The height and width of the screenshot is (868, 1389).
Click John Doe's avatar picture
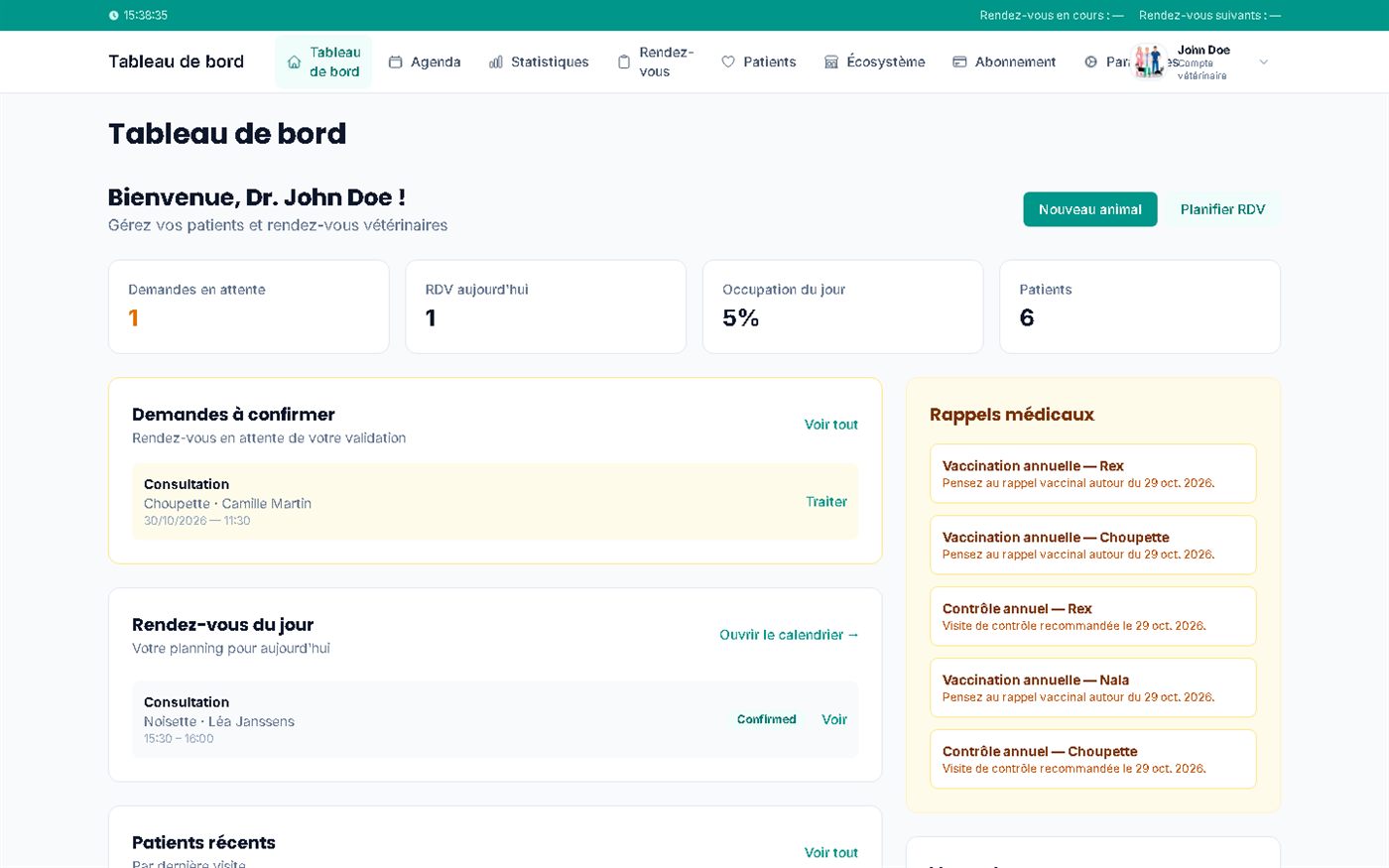click(1149, 62)
